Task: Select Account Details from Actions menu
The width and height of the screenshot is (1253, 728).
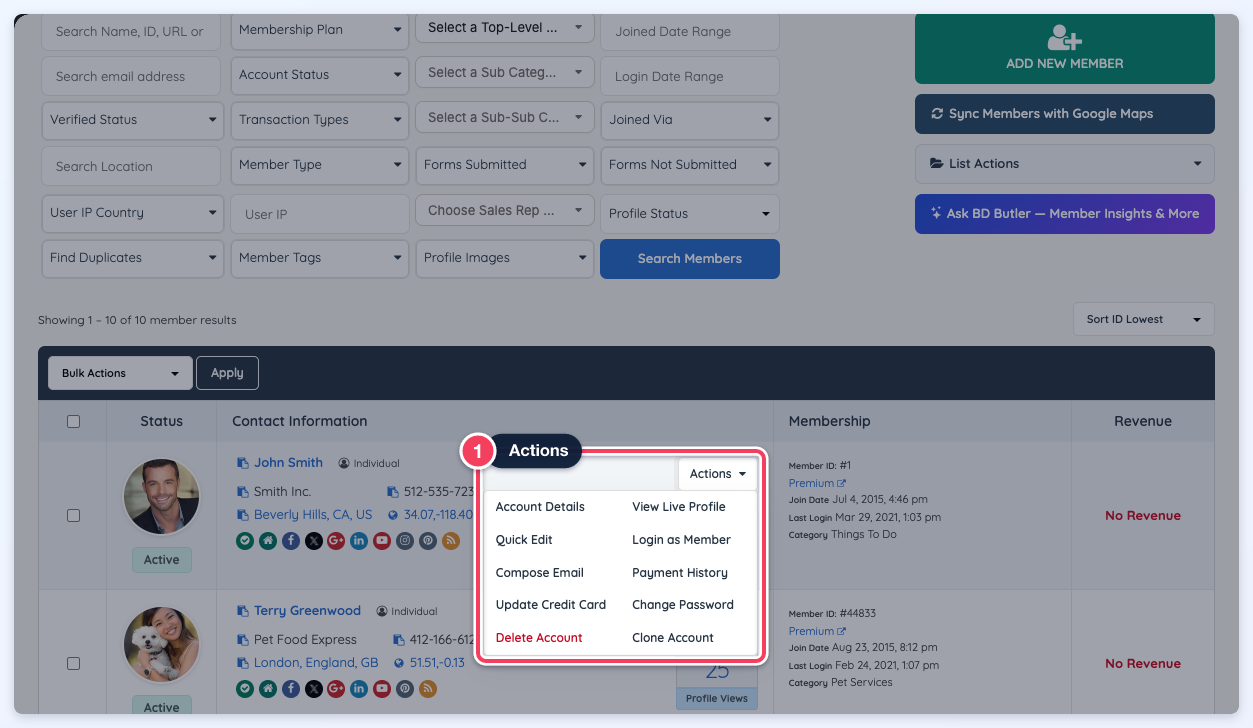Action: coord(540,507)
